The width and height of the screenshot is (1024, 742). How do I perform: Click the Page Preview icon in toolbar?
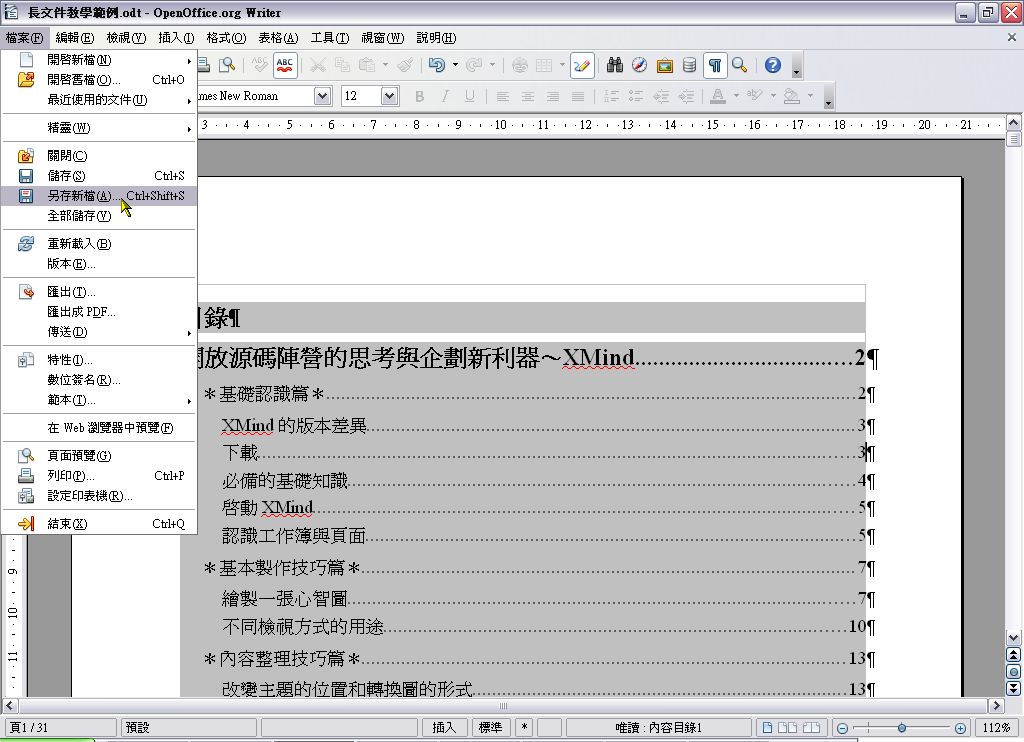click(x=227, y=65)
